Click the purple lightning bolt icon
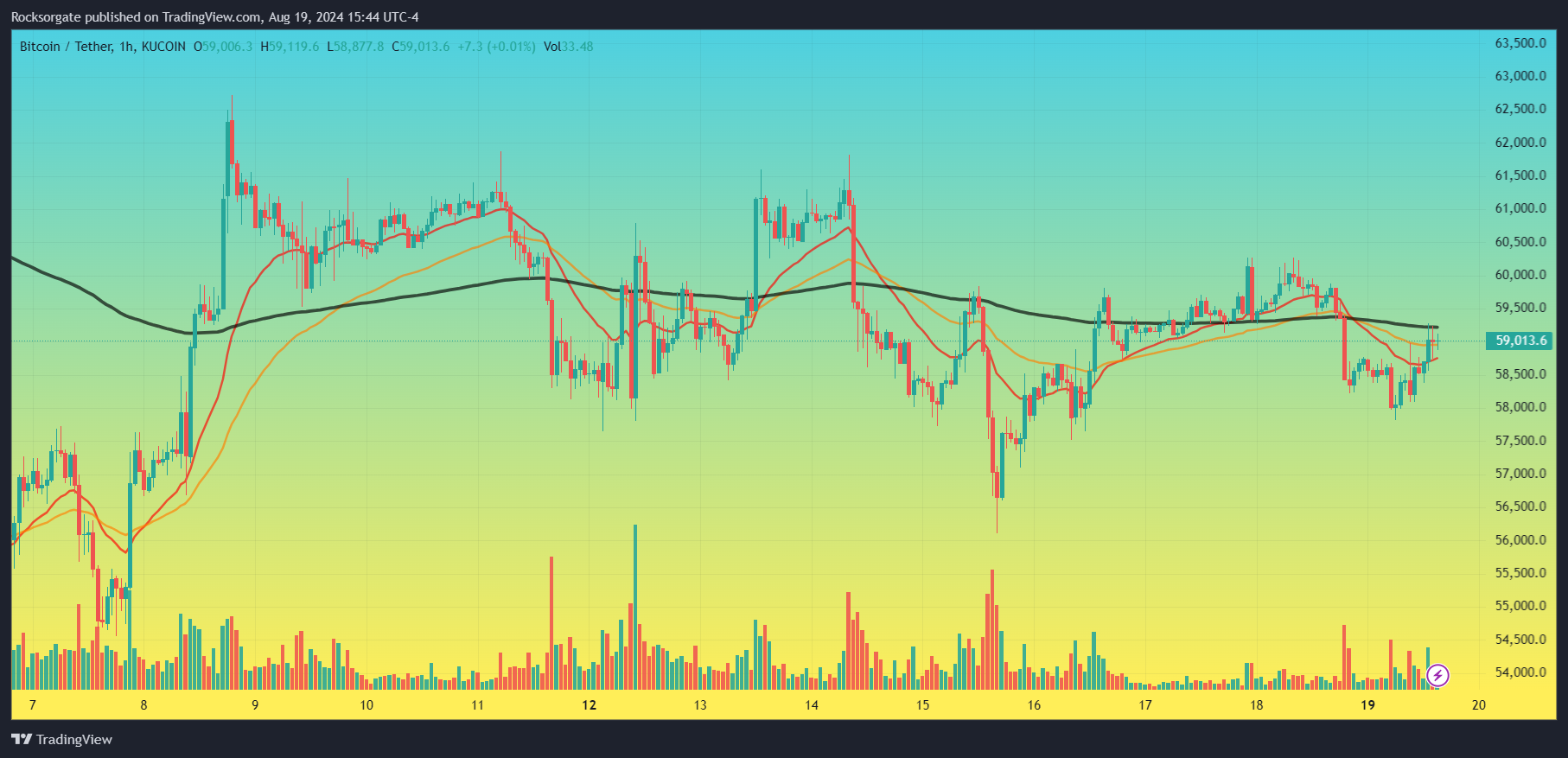The width and height of the screenshot is (1568, 758). click(x=1437, y=675)
